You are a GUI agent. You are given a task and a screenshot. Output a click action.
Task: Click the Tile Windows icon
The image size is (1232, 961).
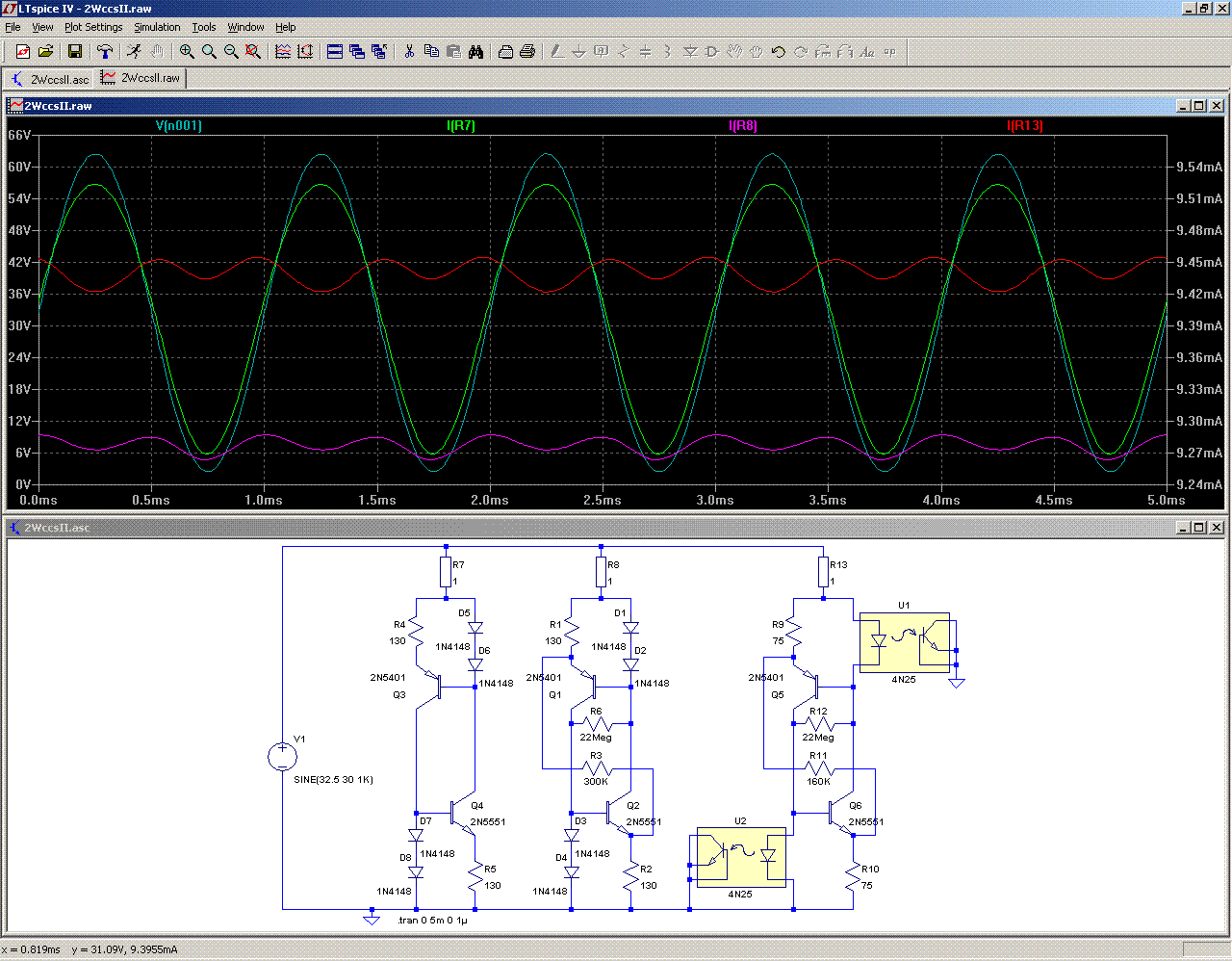click(335, 52)
